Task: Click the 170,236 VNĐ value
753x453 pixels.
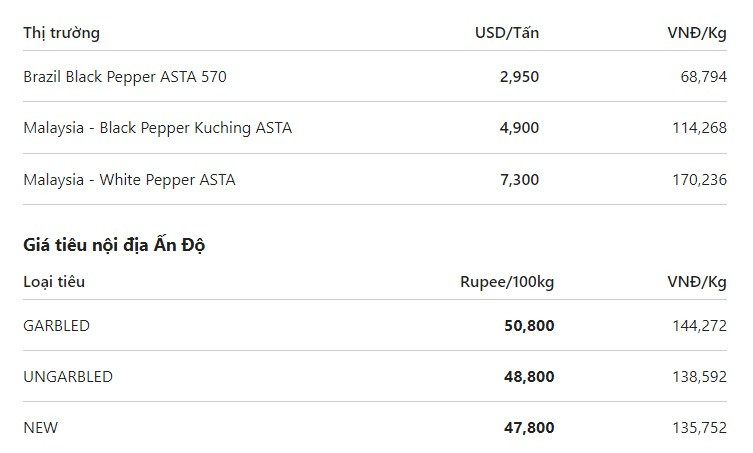Action: pyautogui.click(x=699, y=180)
